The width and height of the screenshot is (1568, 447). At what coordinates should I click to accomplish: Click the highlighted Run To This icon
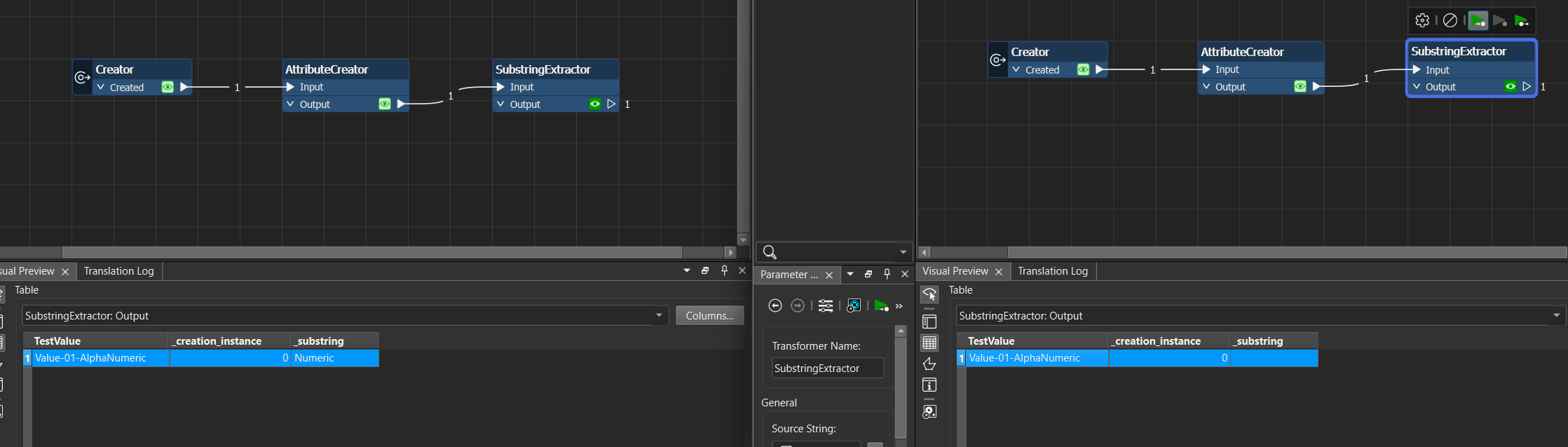pos(1478,20)
